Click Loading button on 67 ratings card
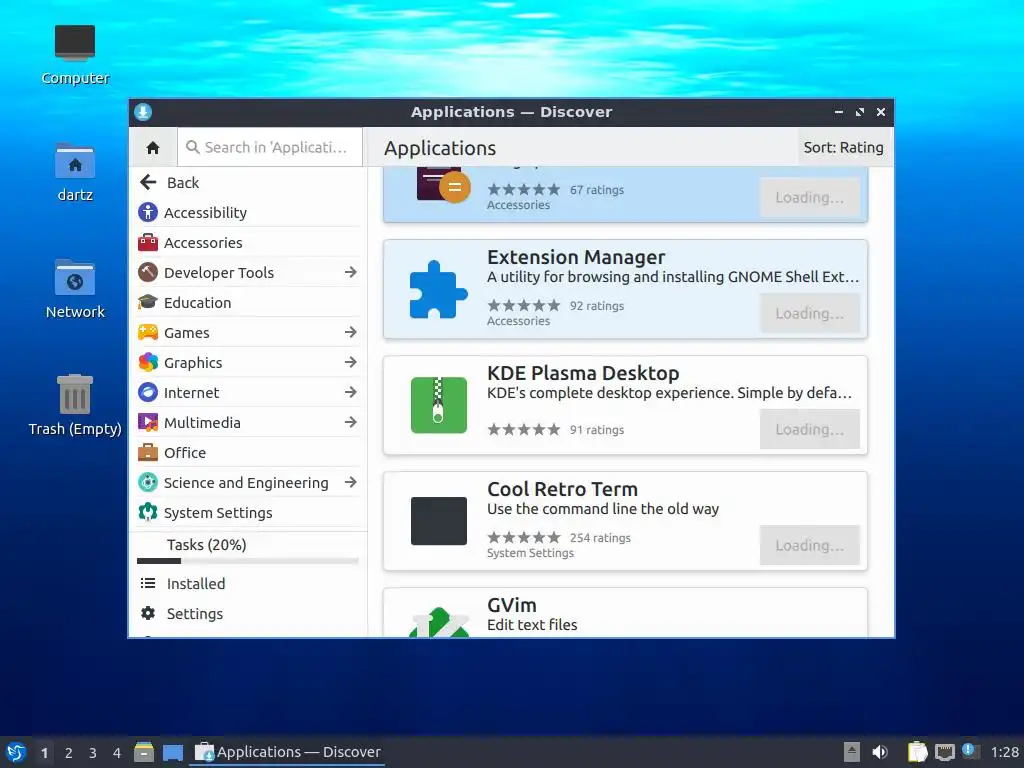 [x=809, y=197]
